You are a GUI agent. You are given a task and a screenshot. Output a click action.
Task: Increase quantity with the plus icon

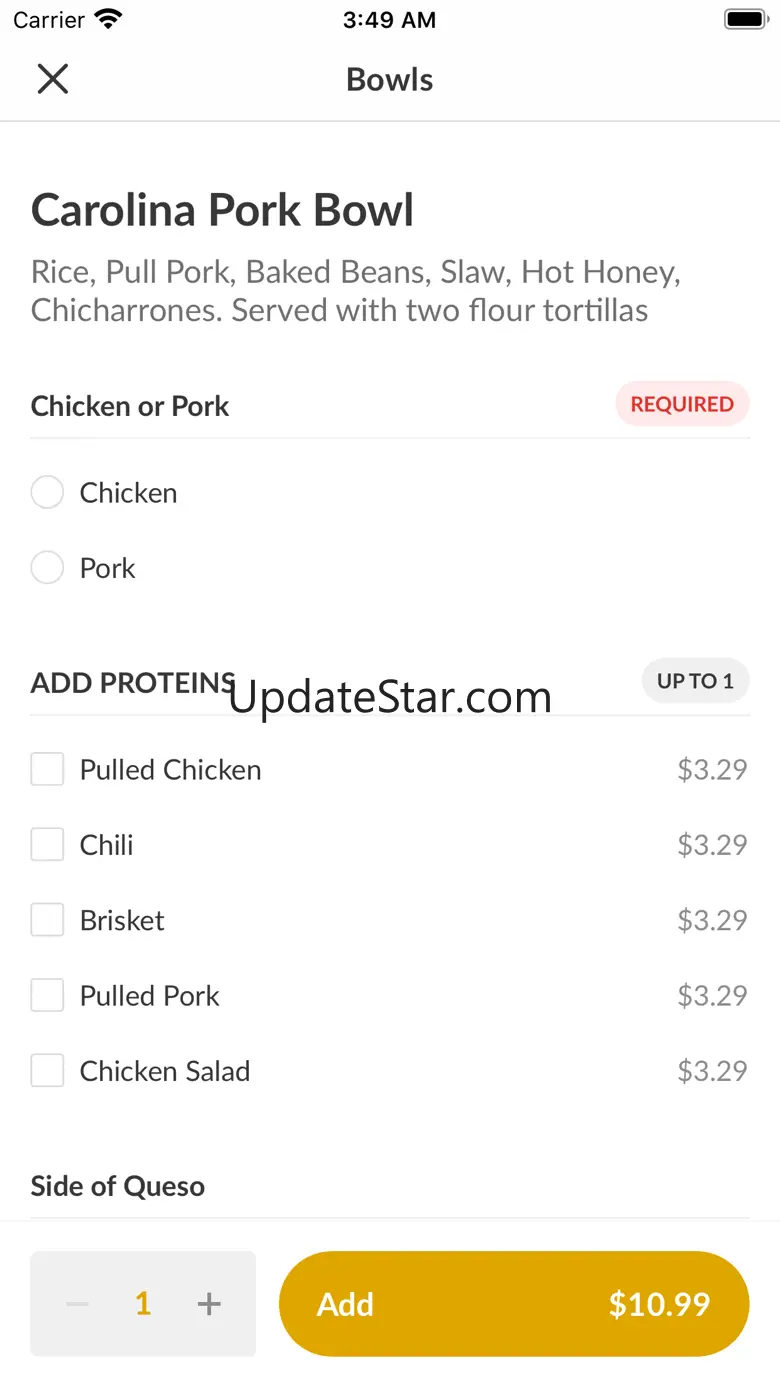(x=209, y=1304)
